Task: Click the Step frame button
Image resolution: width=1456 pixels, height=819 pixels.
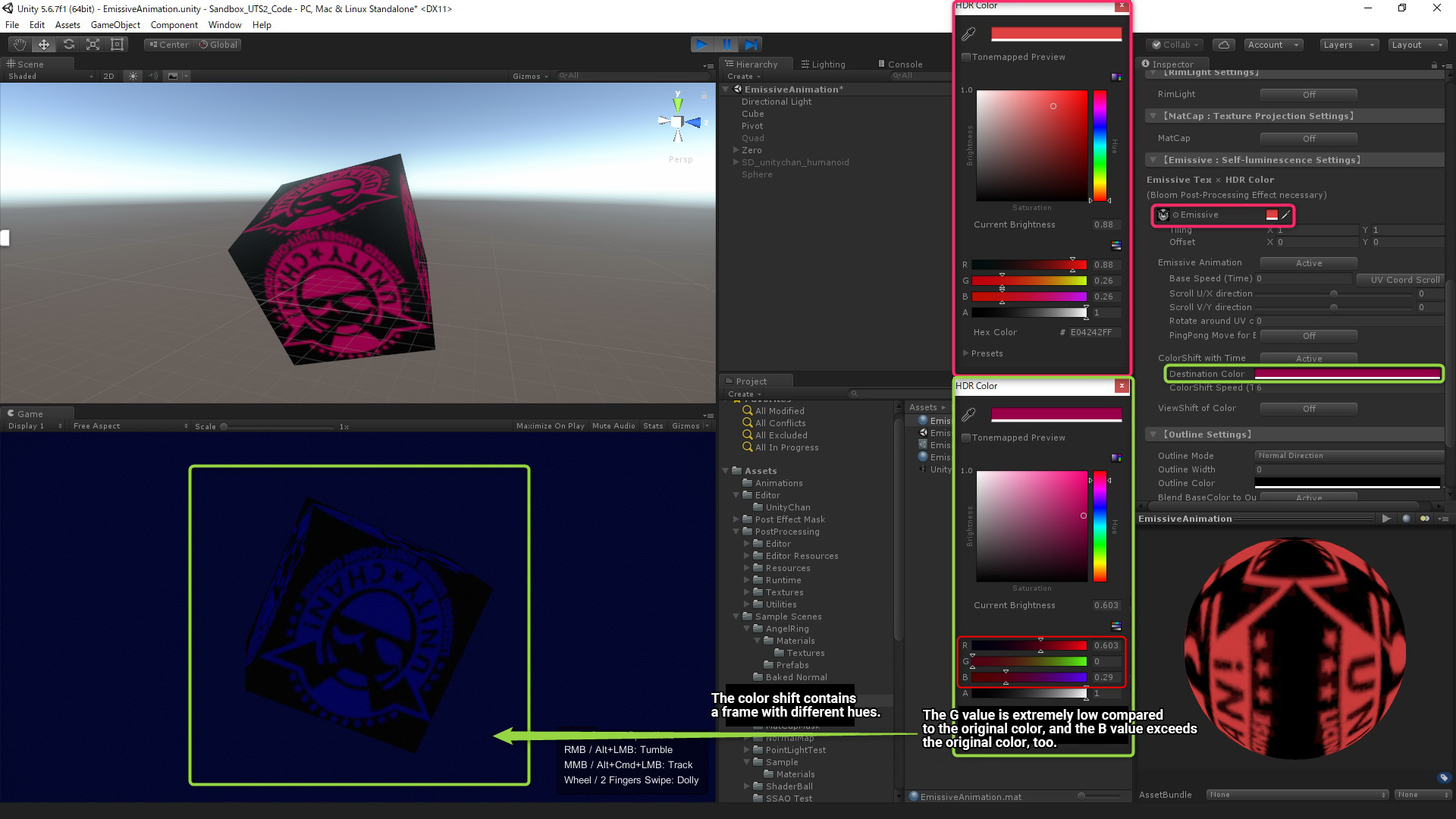Action: point(751,45)
